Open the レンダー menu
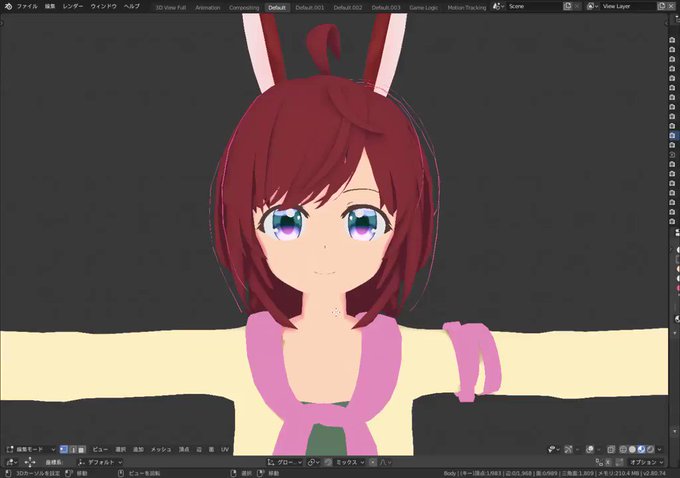The image size is (680, 478). point(72,7)
